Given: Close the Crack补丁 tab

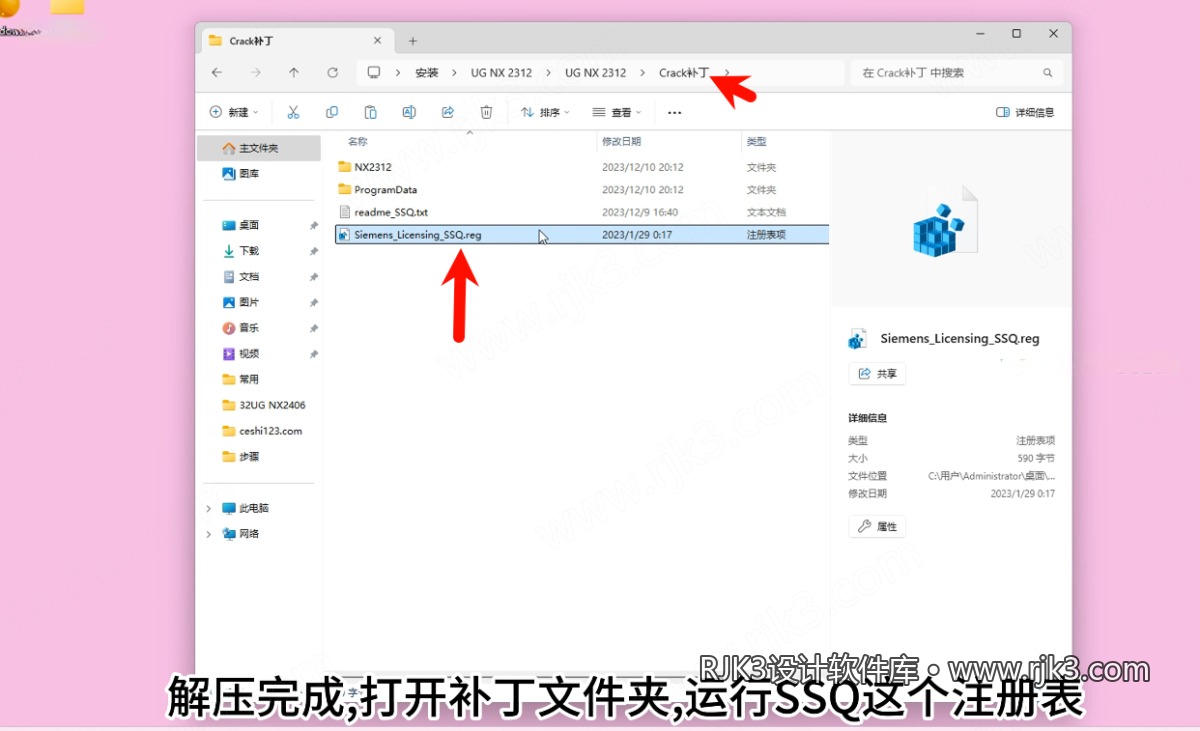Looking at the screenshot, I should pyautogui.click(x=377, y=41).
